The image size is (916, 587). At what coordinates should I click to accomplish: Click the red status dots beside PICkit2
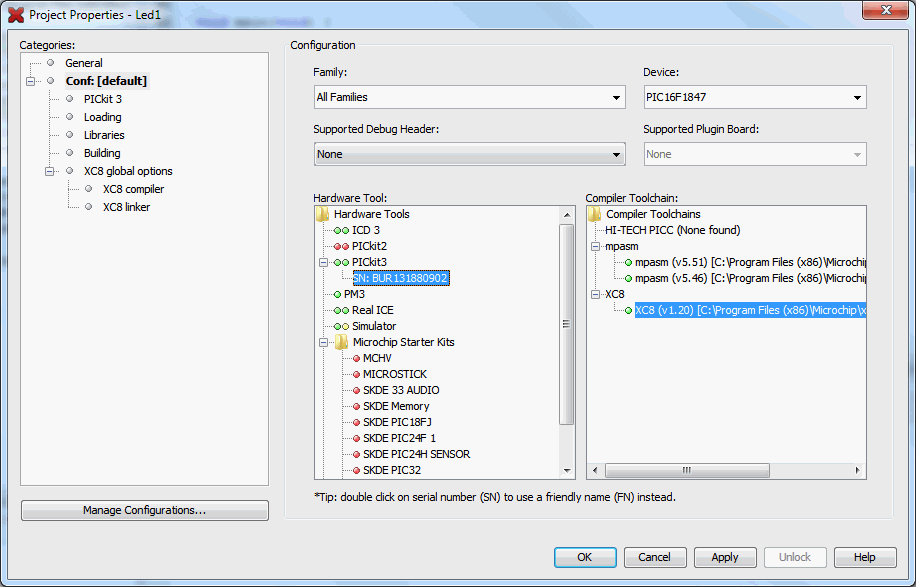[x=341, y=246]
